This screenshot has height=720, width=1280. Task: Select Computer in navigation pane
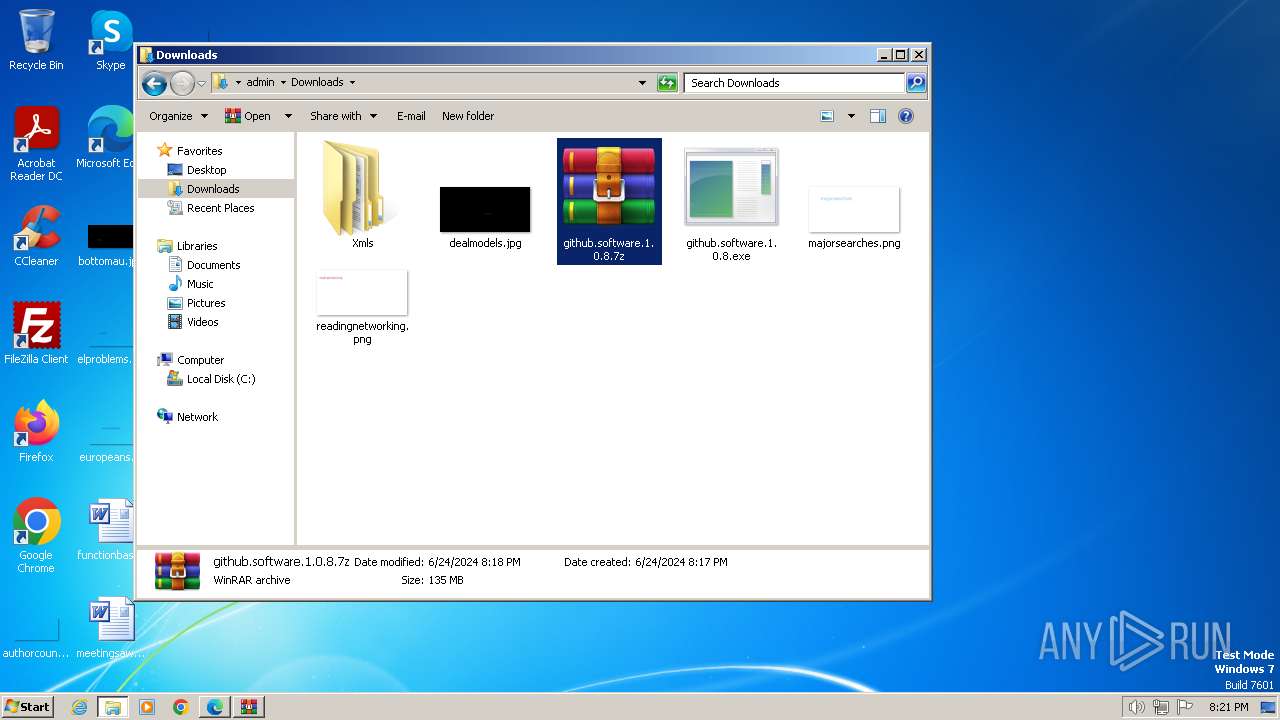pos(200,360)
